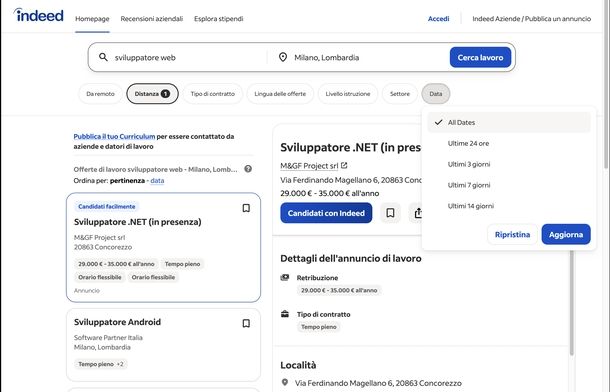Open Esplora stipendi tab
This screenshot has width=610, height=392.
pos(219,19)
